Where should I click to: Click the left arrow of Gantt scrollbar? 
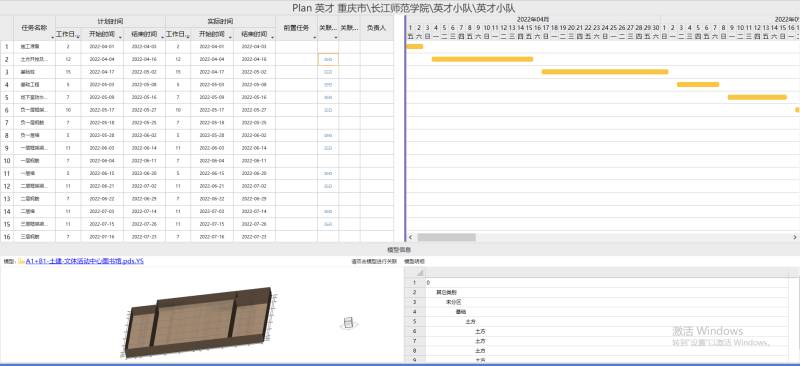pyautogui.click(x=412, y=237)
